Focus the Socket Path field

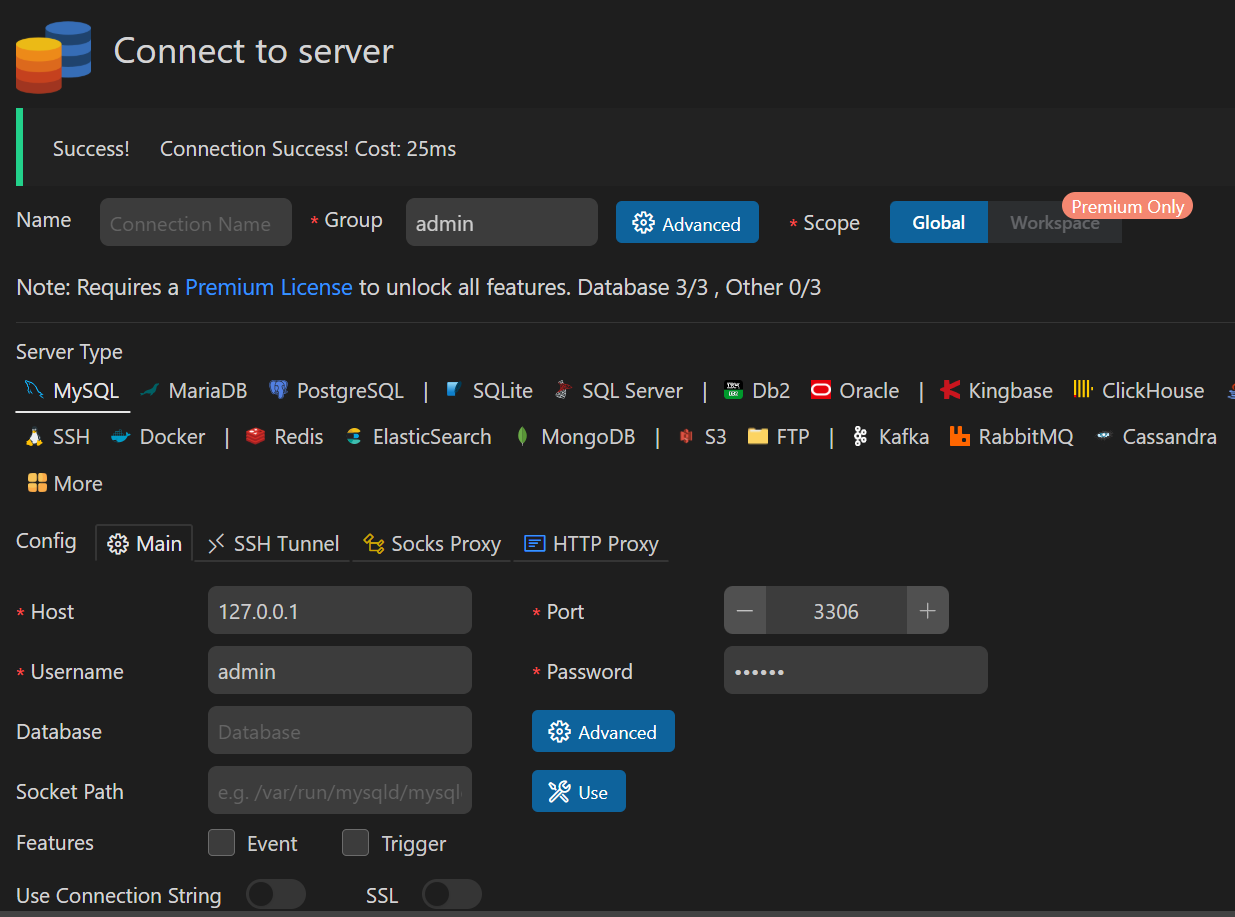point(340,790)
